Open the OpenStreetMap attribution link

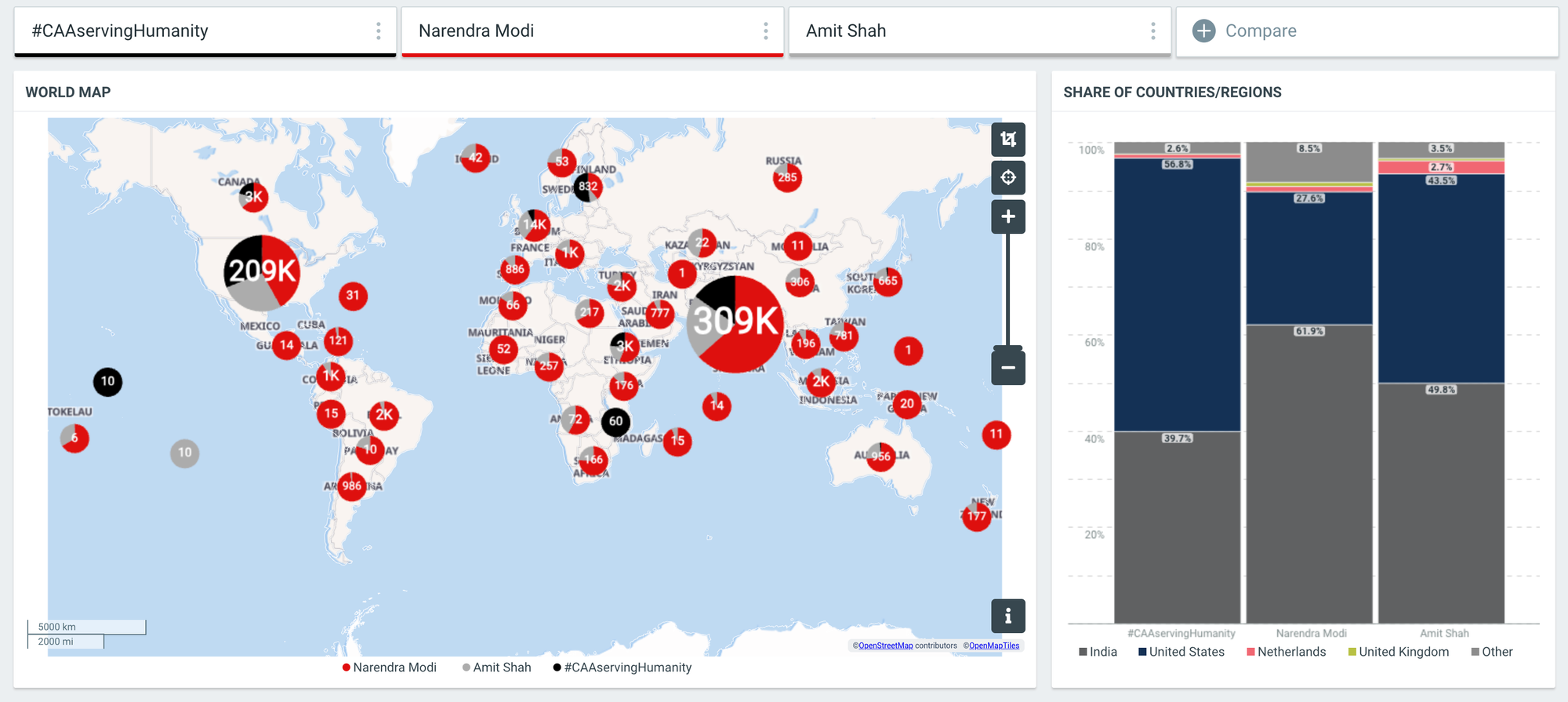pyautogui.click(x=886, y=646)
